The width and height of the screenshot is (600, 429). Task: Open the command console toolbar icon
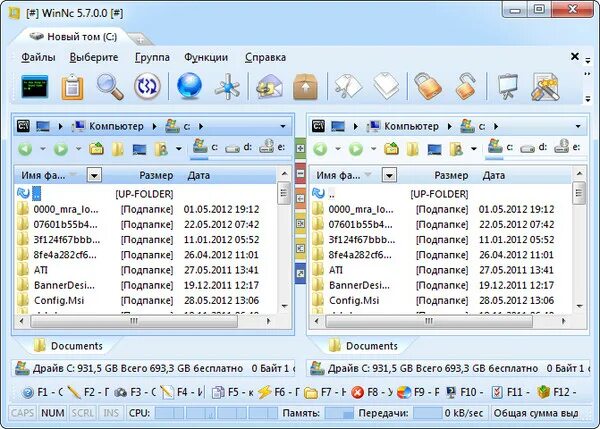[34, 86]
